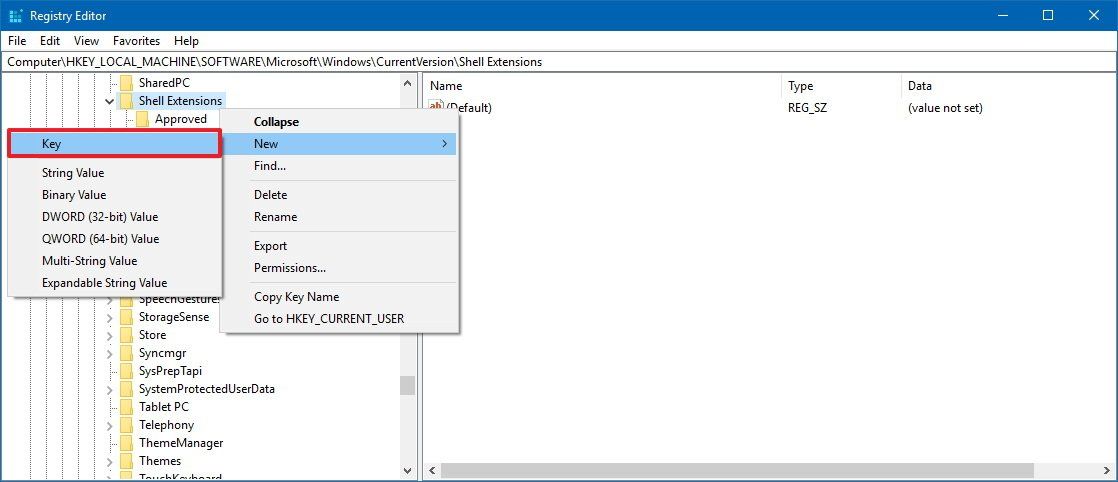Click the Store folder icon
Screen dimensions: 1118x482
[x=126, y=335]
